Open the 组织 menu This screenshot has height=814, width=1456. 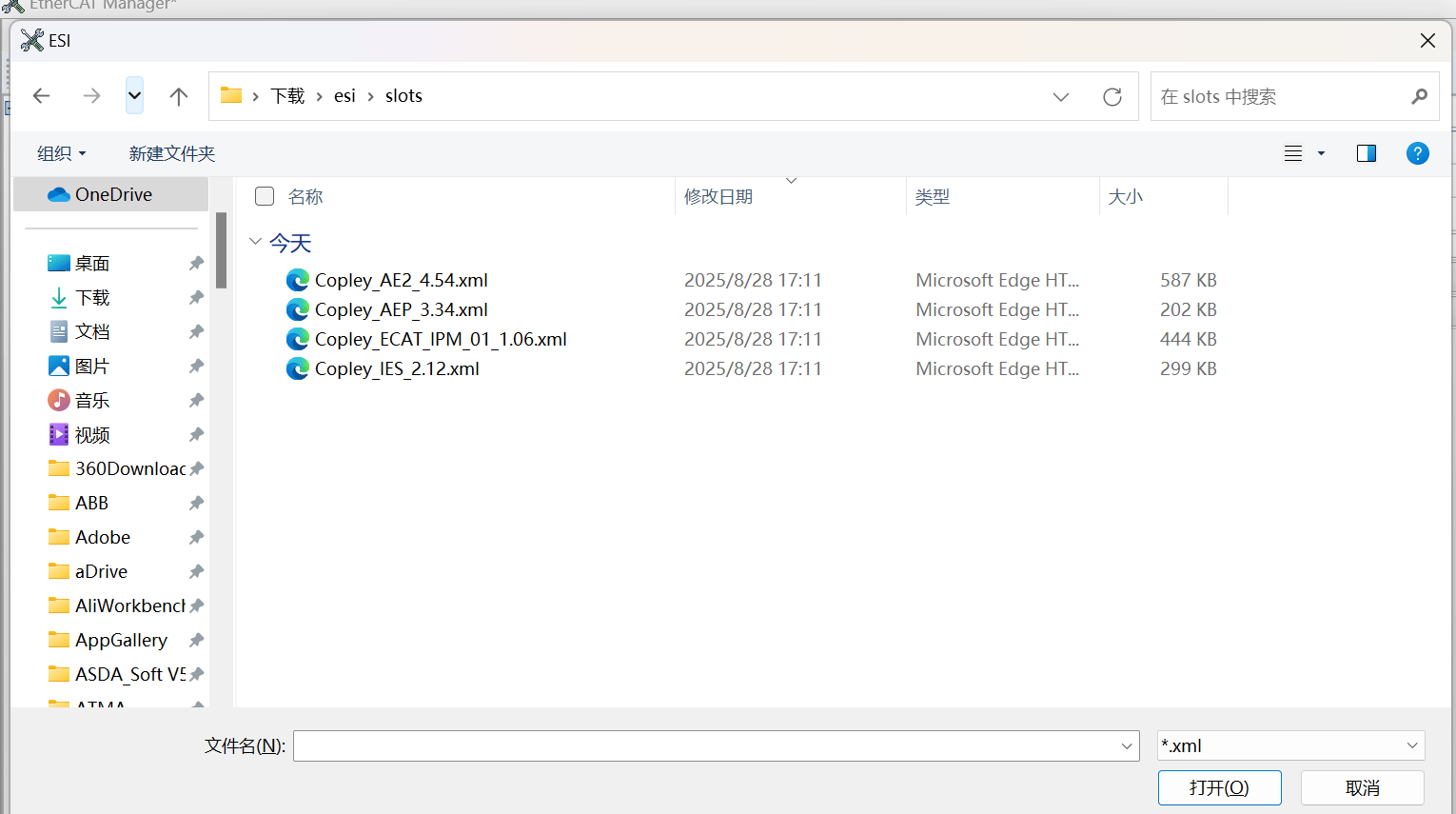[62, 153]
